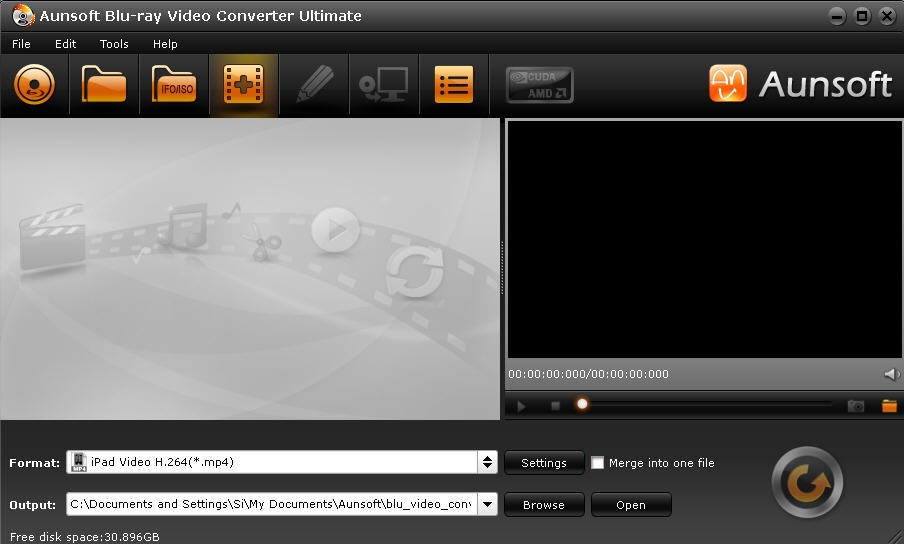Click the Output path text field
This screenshot has height=544, width=904.
[272, 504]
